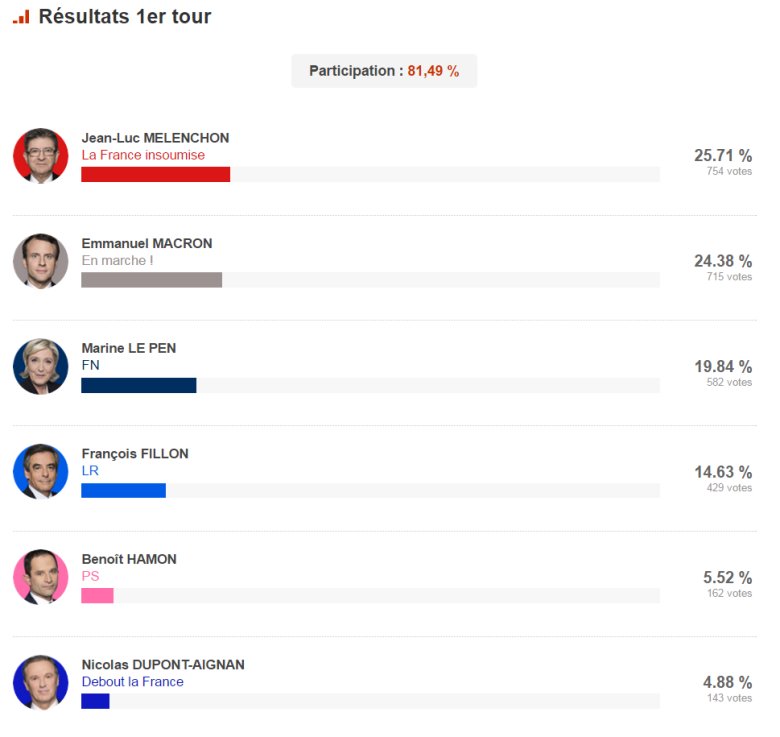
Task: Click the Résultats 1er tour heading
Action: coord(125,16)
